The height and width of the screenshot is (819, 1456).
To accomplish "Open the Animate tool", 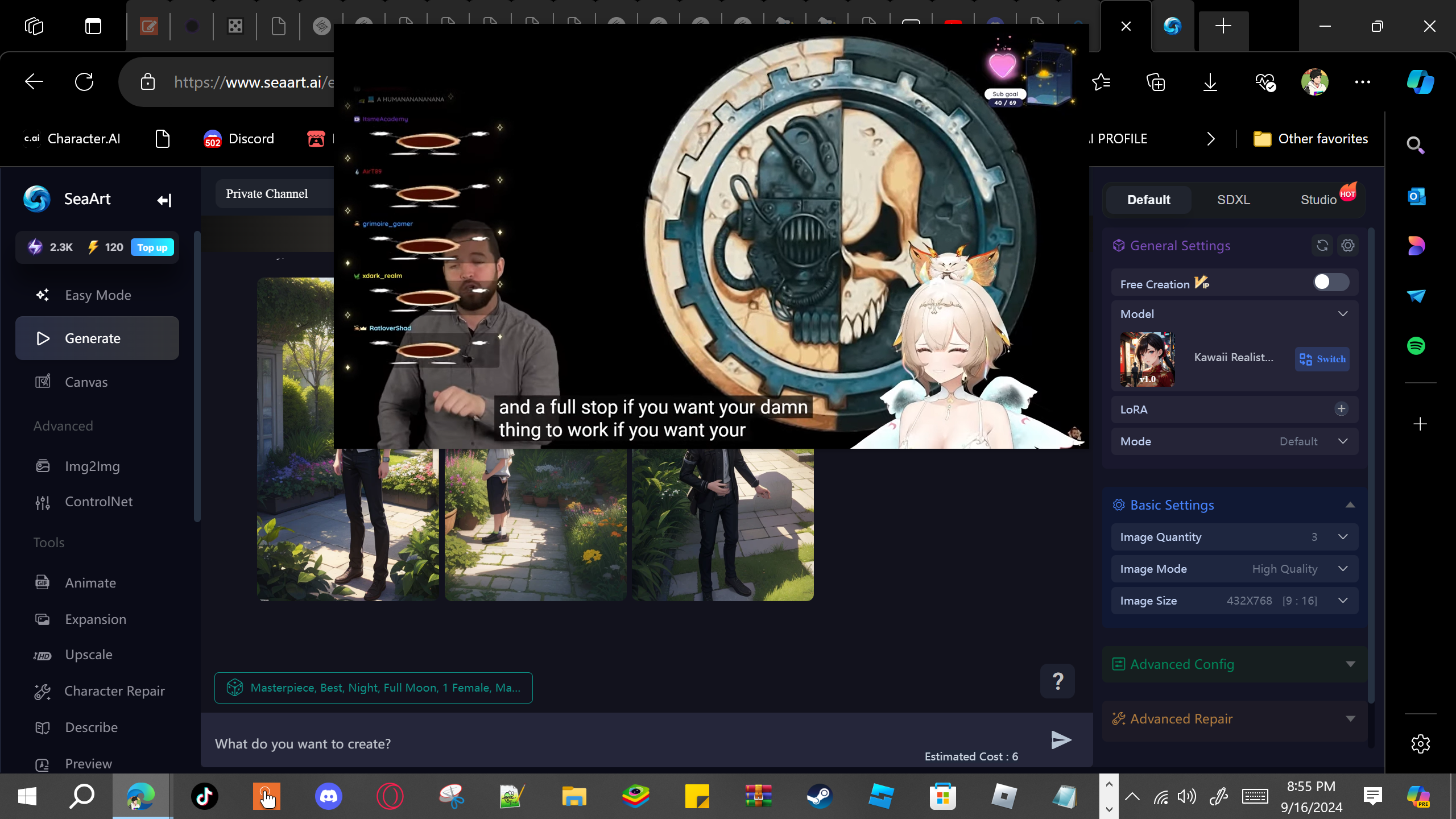I will click(97, 583).
